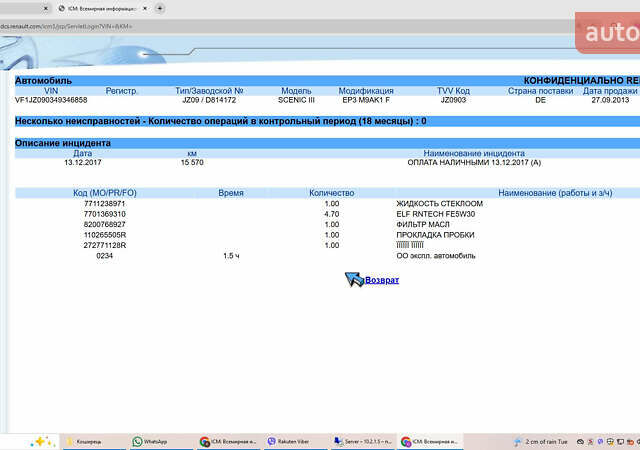This screenshot has height=450, width=640.
Task: Open the Server window in taskbar
Action: (360, 441)
